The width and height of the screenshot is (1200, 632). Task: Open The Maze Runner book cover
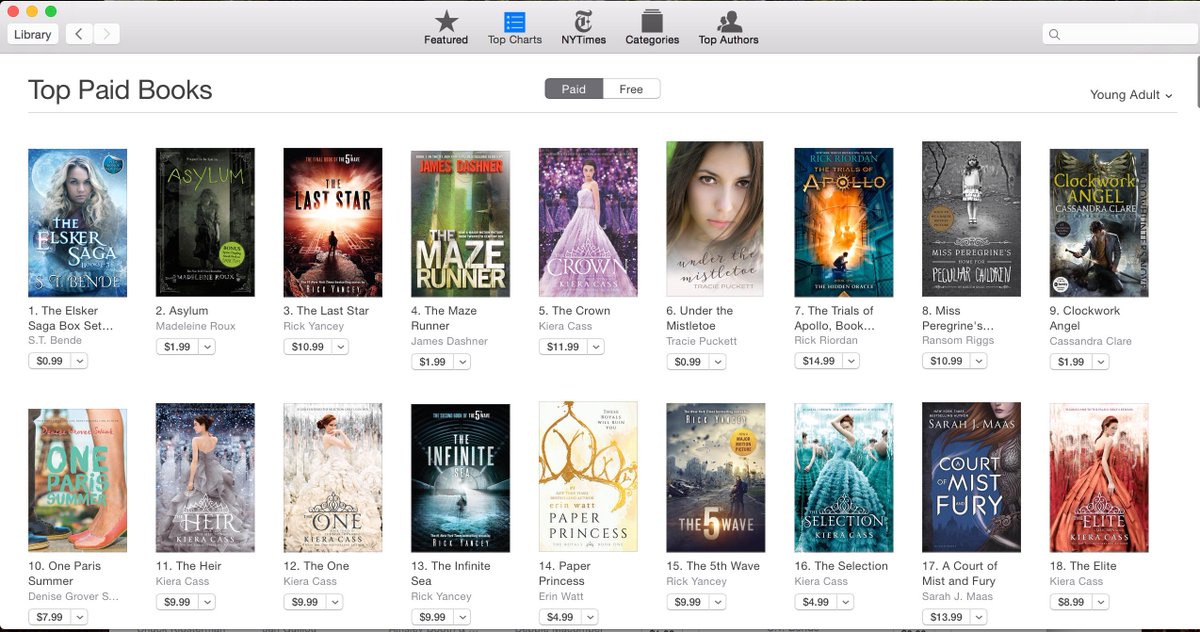[x=461, y=224]
